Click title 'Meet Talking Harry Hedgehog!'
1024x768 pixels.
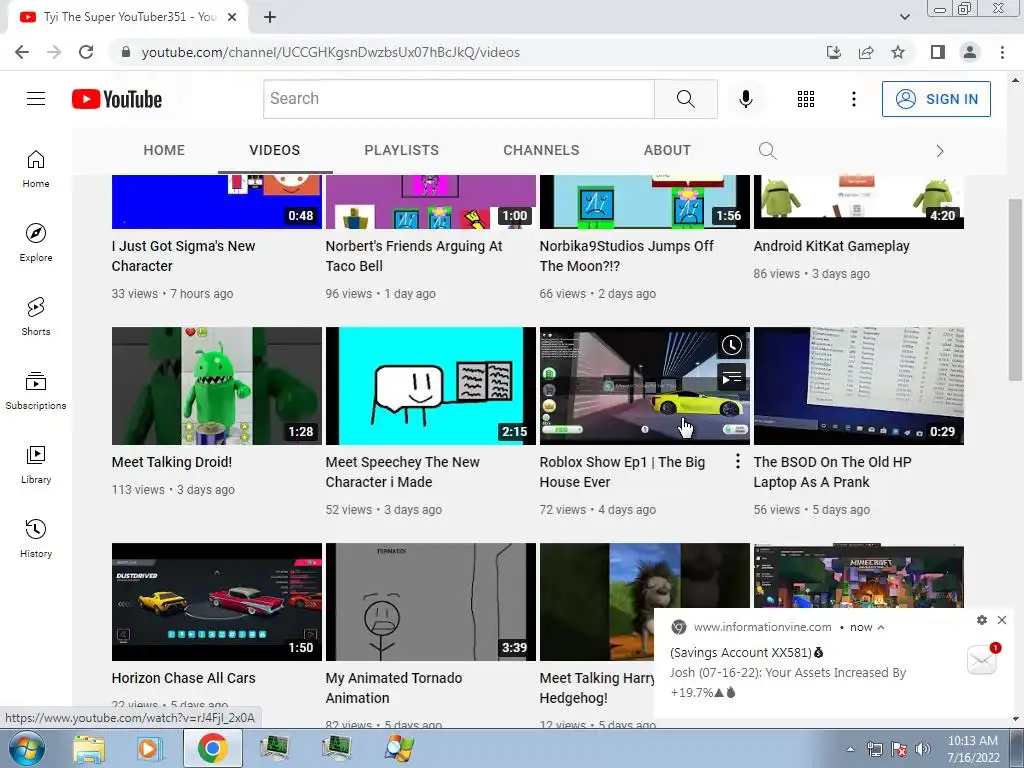coord(597,688)
